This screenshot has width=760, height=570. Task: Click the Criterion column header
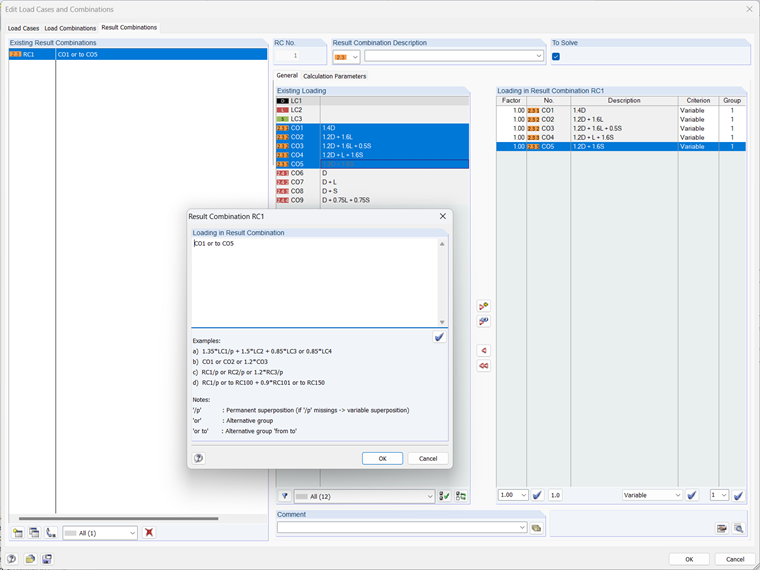point(698,100)
